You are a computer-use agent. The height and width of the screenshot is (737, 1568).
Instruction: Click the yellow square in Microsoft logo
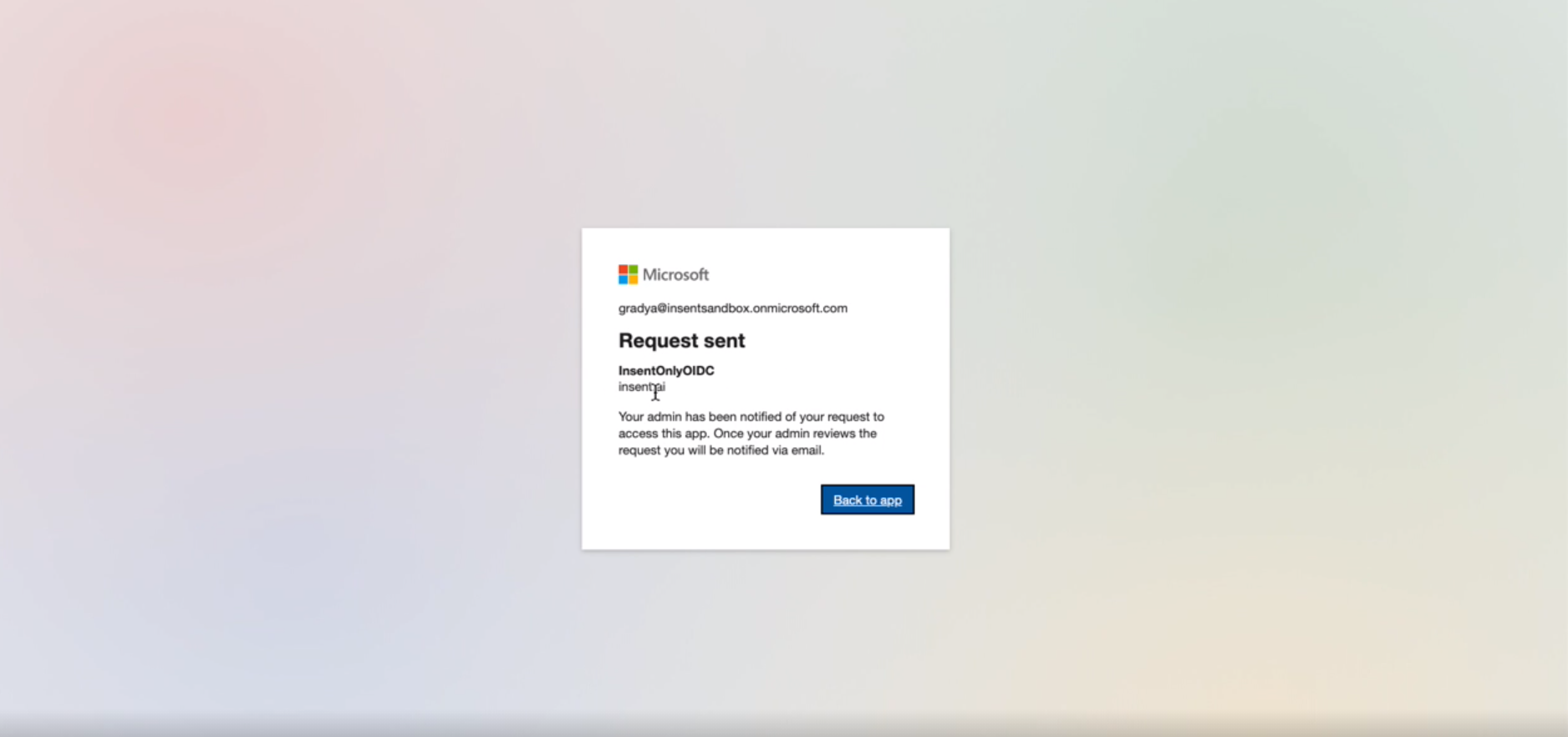pos(633,279)
